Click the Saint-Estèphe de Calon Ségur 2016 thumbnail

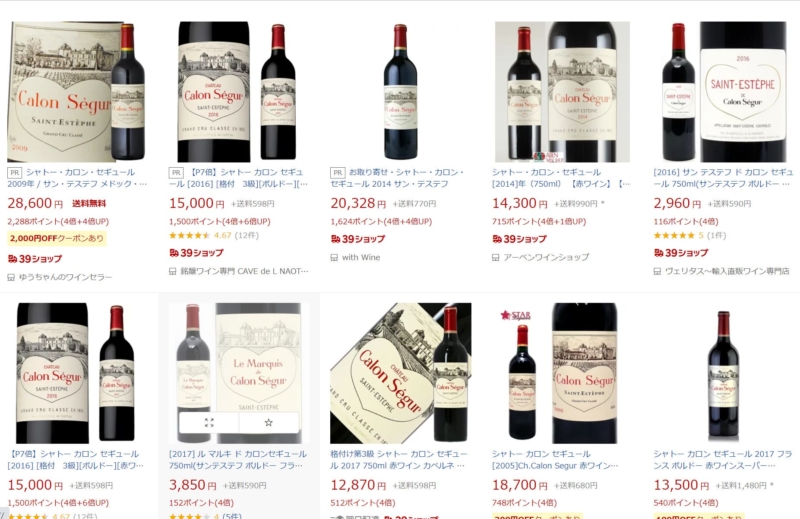tap(723, 92)
